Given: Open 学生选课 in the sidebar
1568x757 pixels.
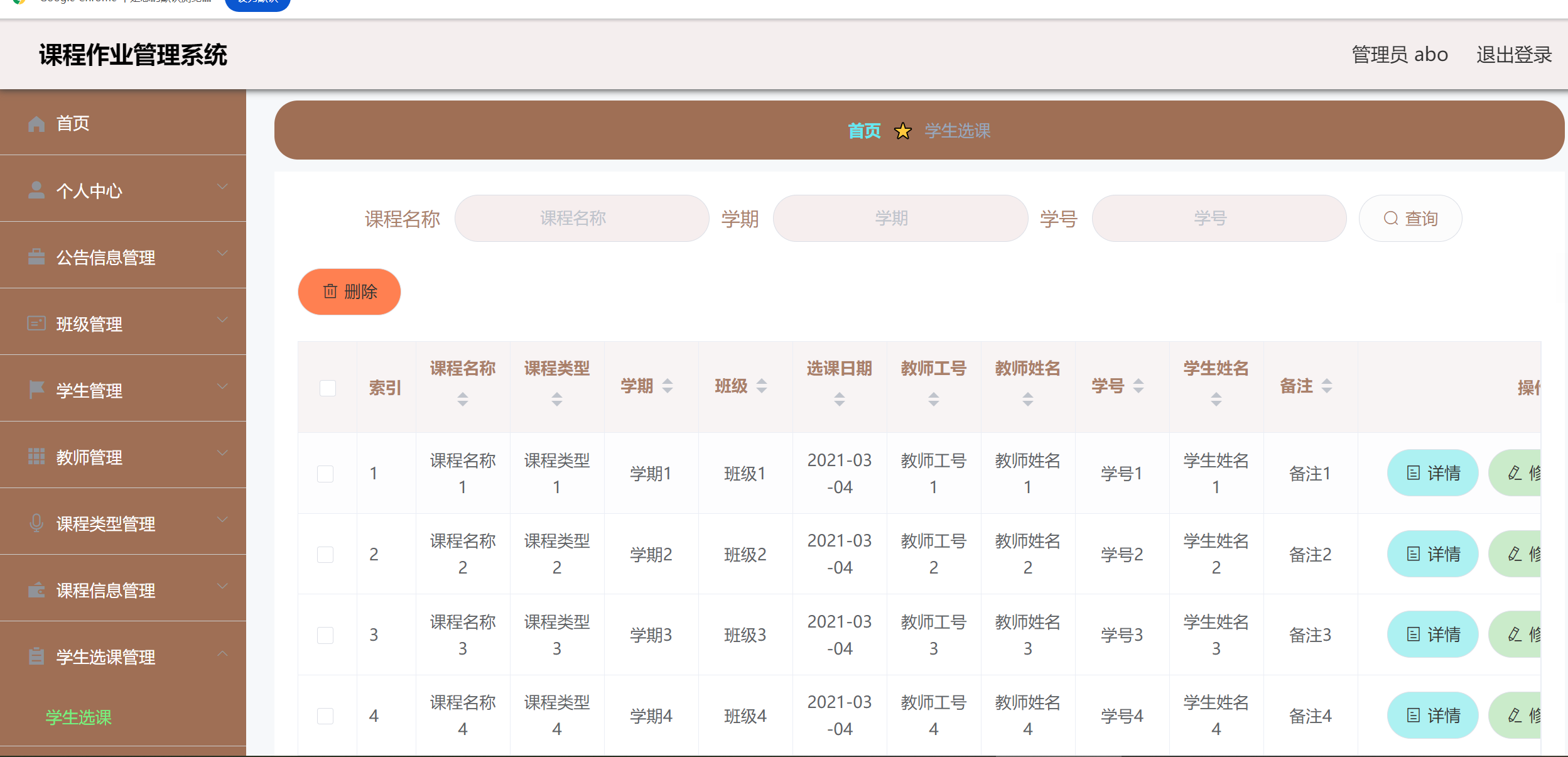Looking at the screenshot, I should [x=78, y=717].
